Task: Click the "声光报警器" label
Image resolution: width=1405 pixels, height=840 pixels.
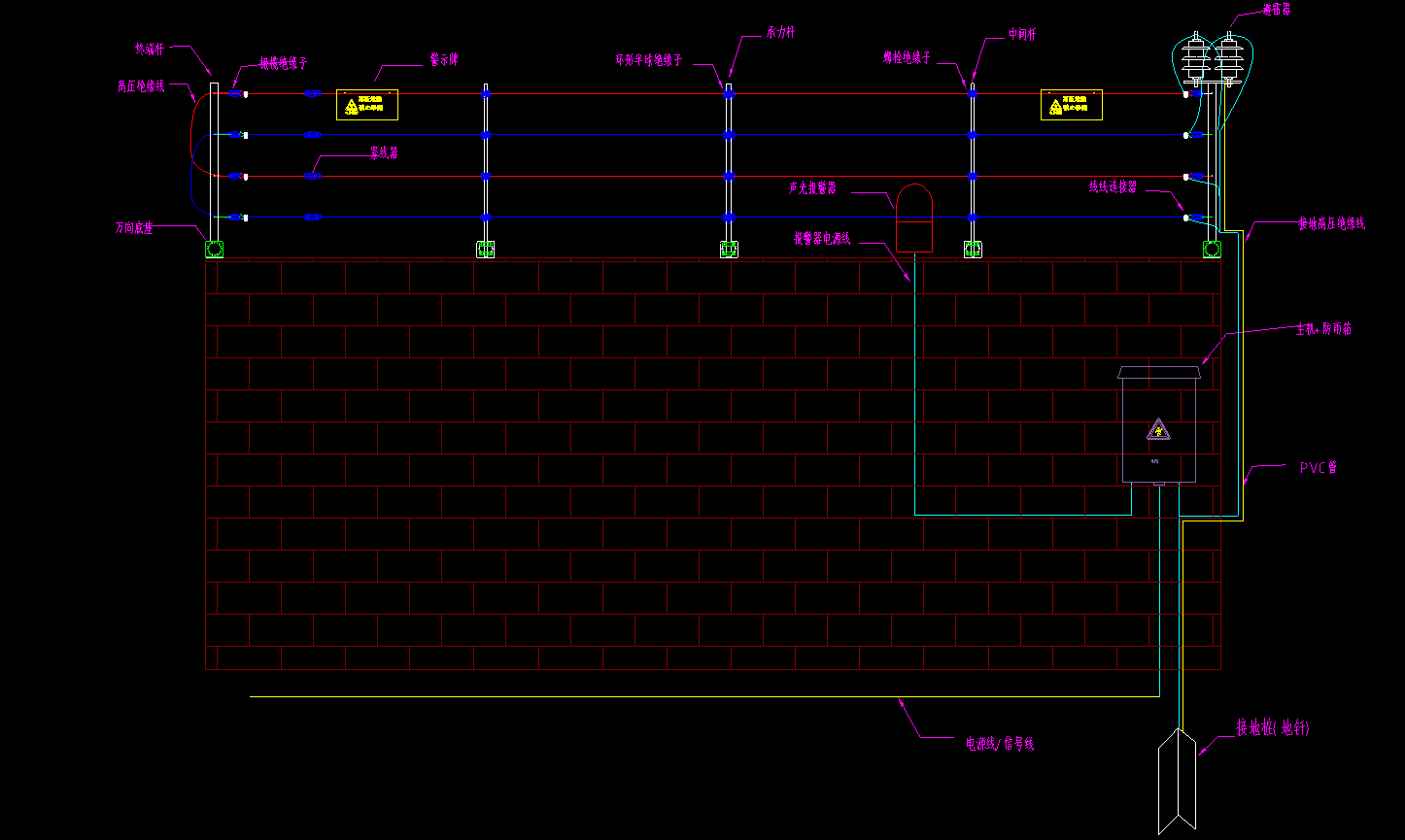Action: click(812, 188)
